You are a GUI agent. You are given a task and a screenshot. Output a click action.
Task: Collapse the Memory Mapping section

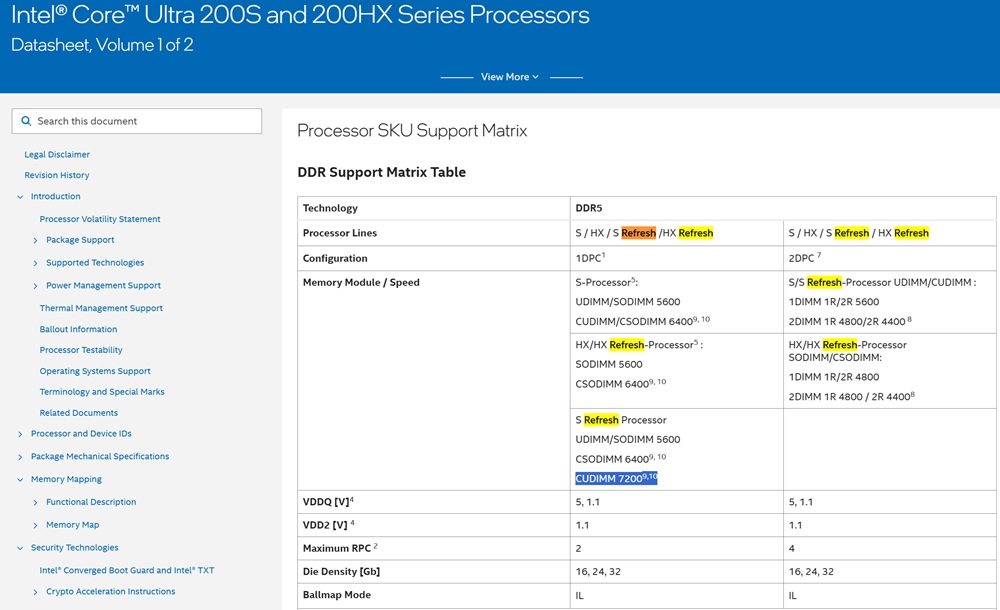point(18,479)
